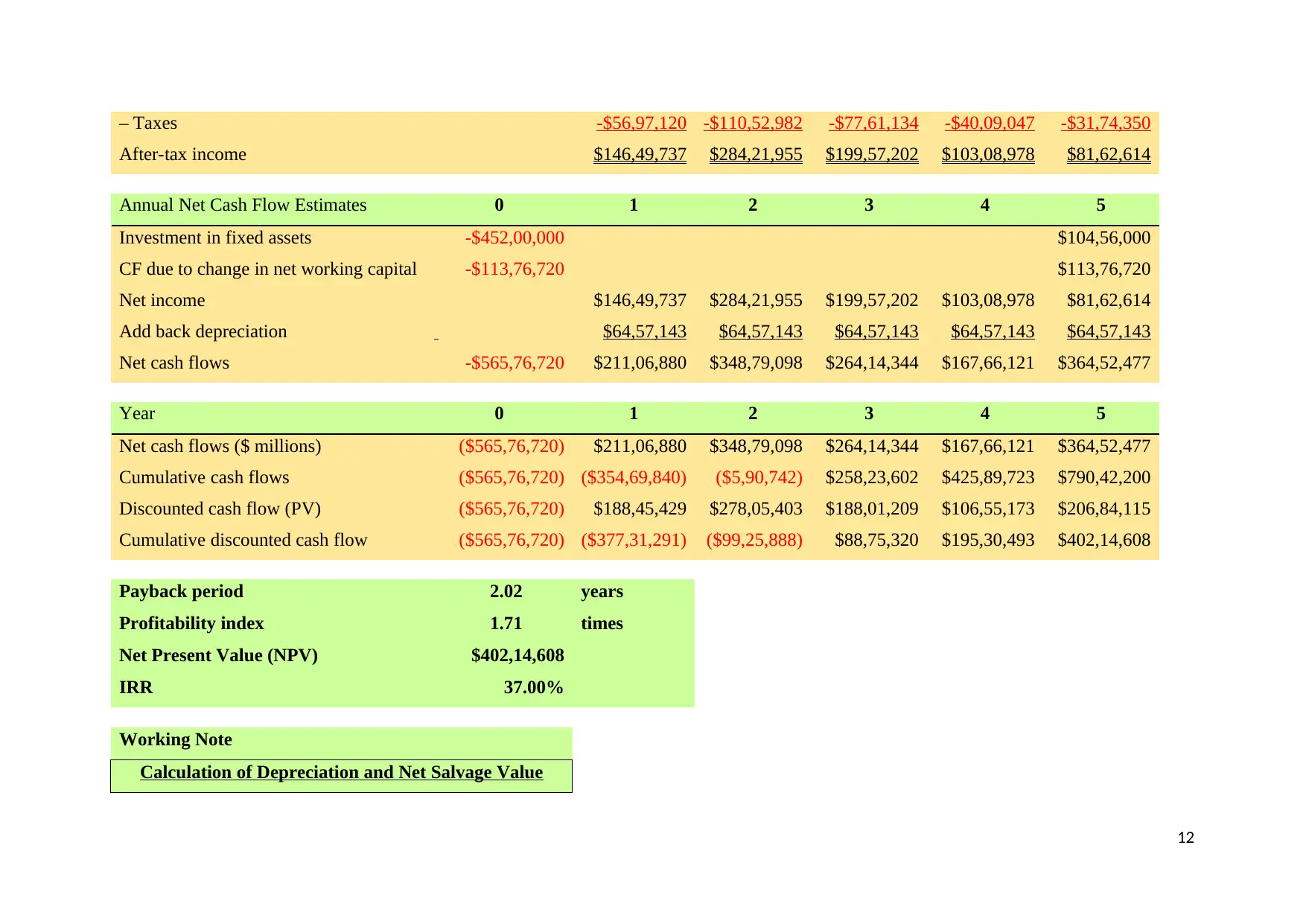
Task: Click the 'times' unit text
Action: 602,624
